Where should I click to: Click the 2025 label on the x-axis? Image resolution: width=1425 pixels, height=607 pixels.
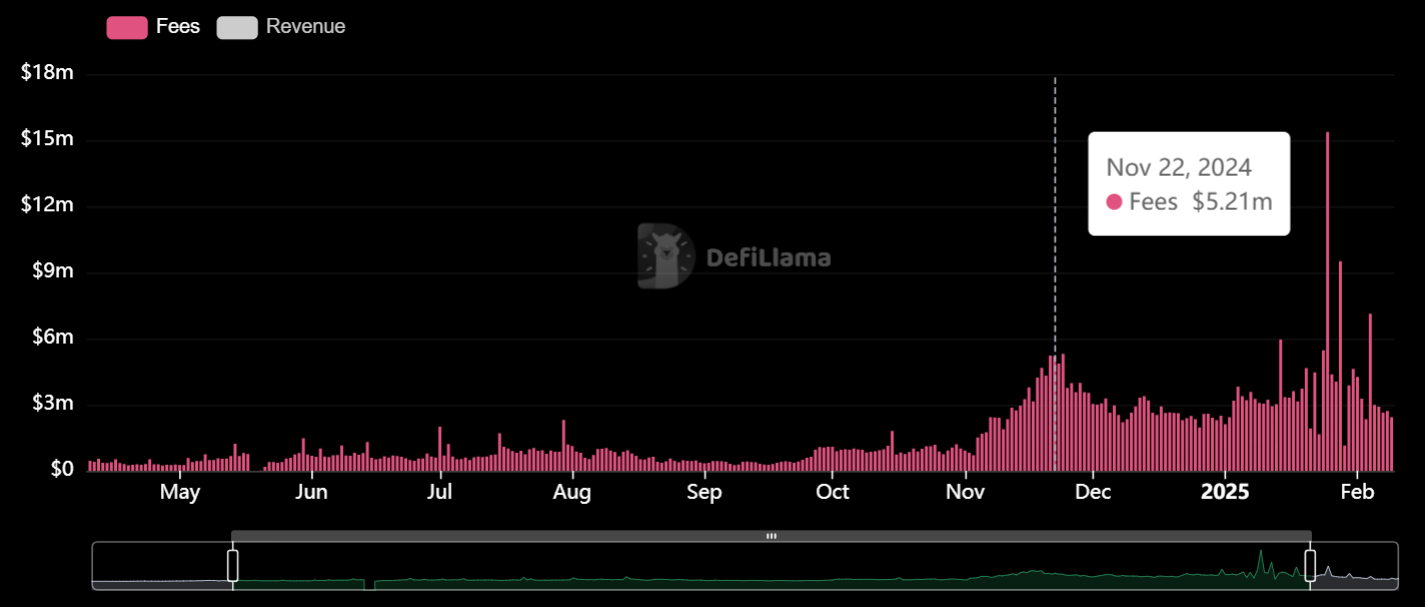tap(1225, 492)
